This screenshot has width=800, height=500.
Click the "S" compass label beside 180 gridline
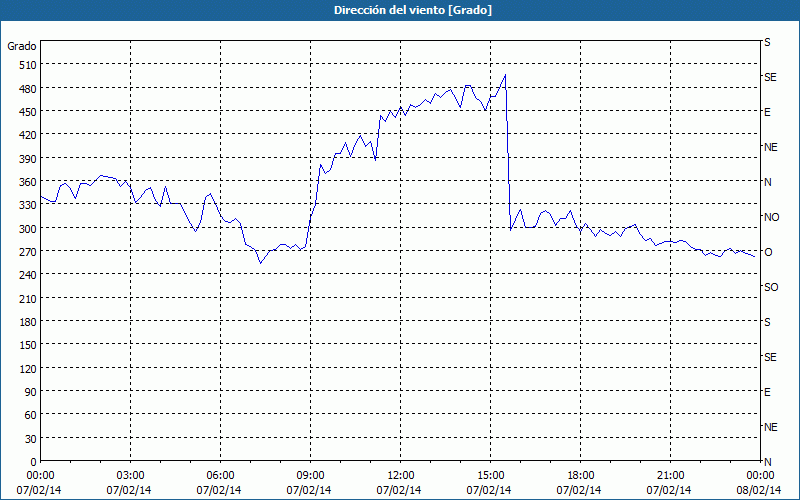[x=767, y=322]
